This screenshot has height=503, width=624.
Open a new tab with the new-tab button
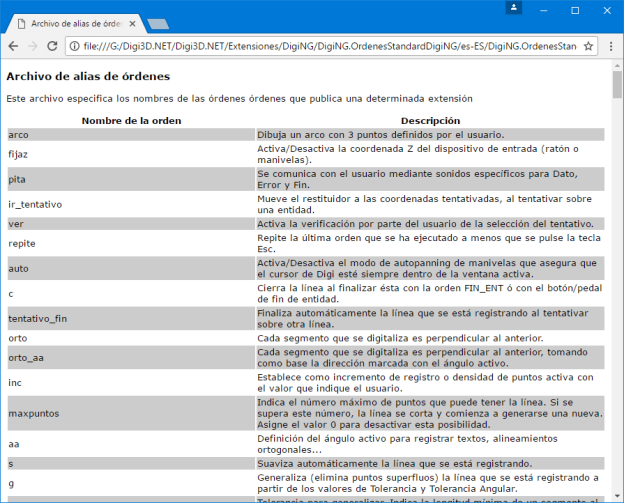157,22
